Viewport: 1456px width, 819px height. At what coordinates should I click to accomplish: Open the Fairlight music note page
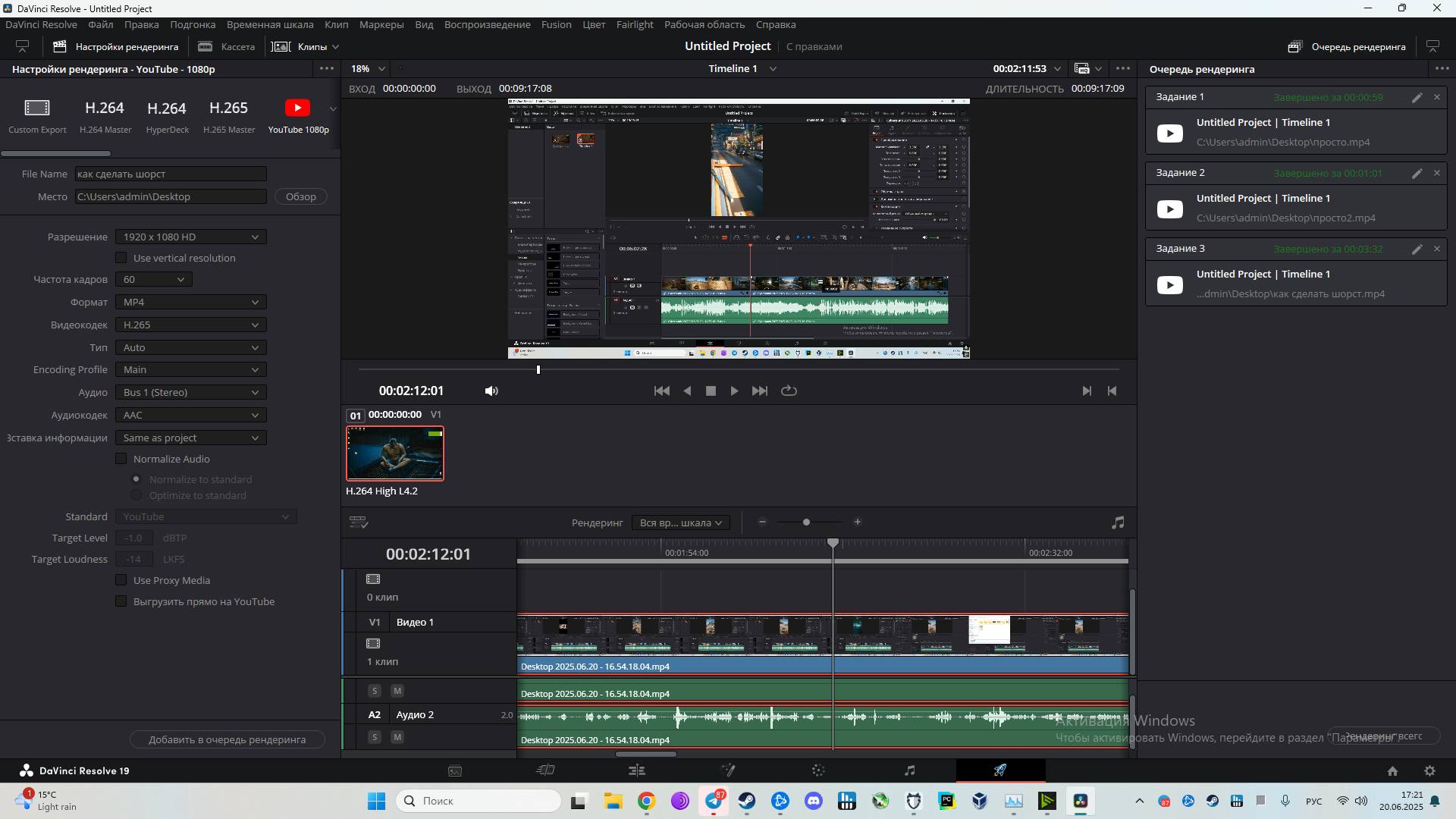click(x=910, y=770)
